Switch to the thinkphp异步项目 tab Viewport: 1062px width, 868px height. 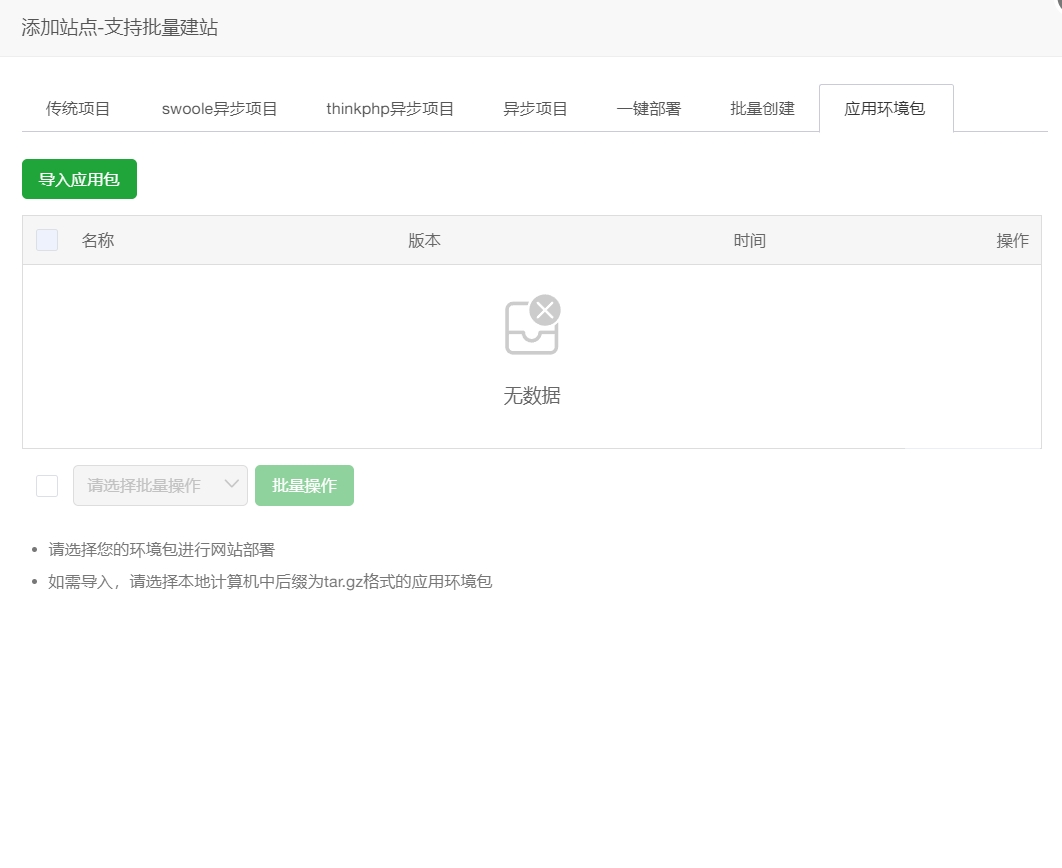[389, 108]
